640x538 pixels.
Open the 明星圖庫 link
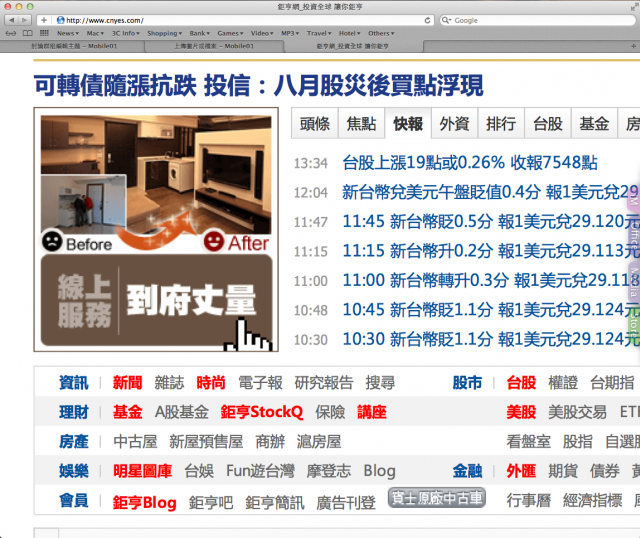(x=142, y=471)
